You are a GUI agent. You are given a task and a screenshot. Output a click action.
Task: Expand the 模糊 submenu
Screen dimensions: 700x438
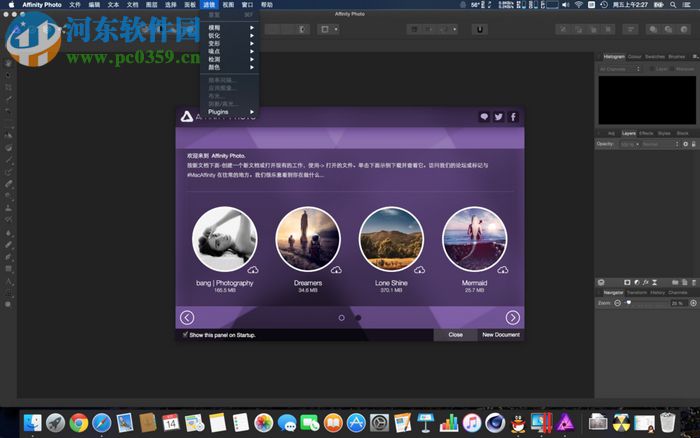(x=230, y=28)
